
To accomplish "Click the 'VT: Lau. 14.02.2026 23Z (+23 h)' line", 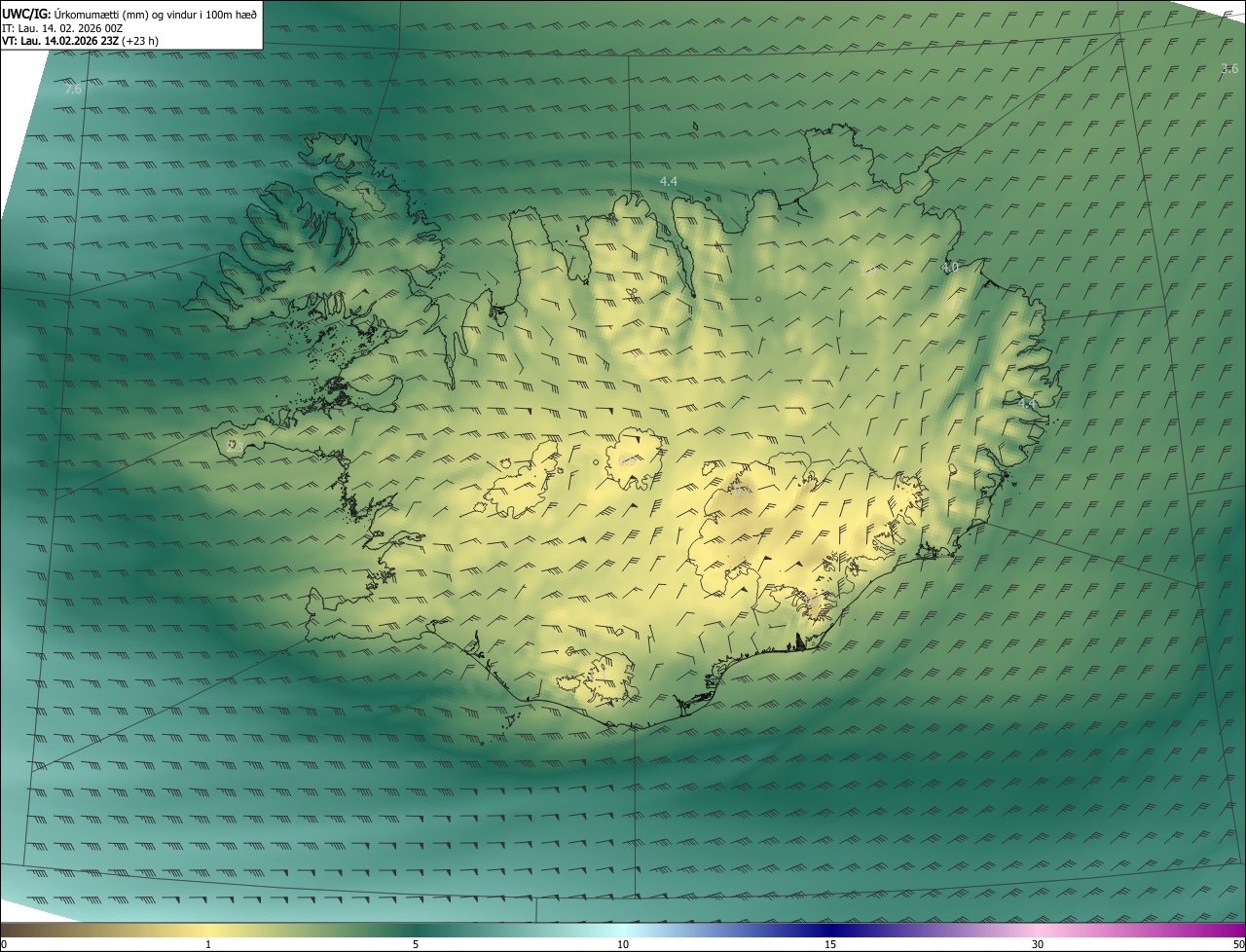I will (80, 41).
